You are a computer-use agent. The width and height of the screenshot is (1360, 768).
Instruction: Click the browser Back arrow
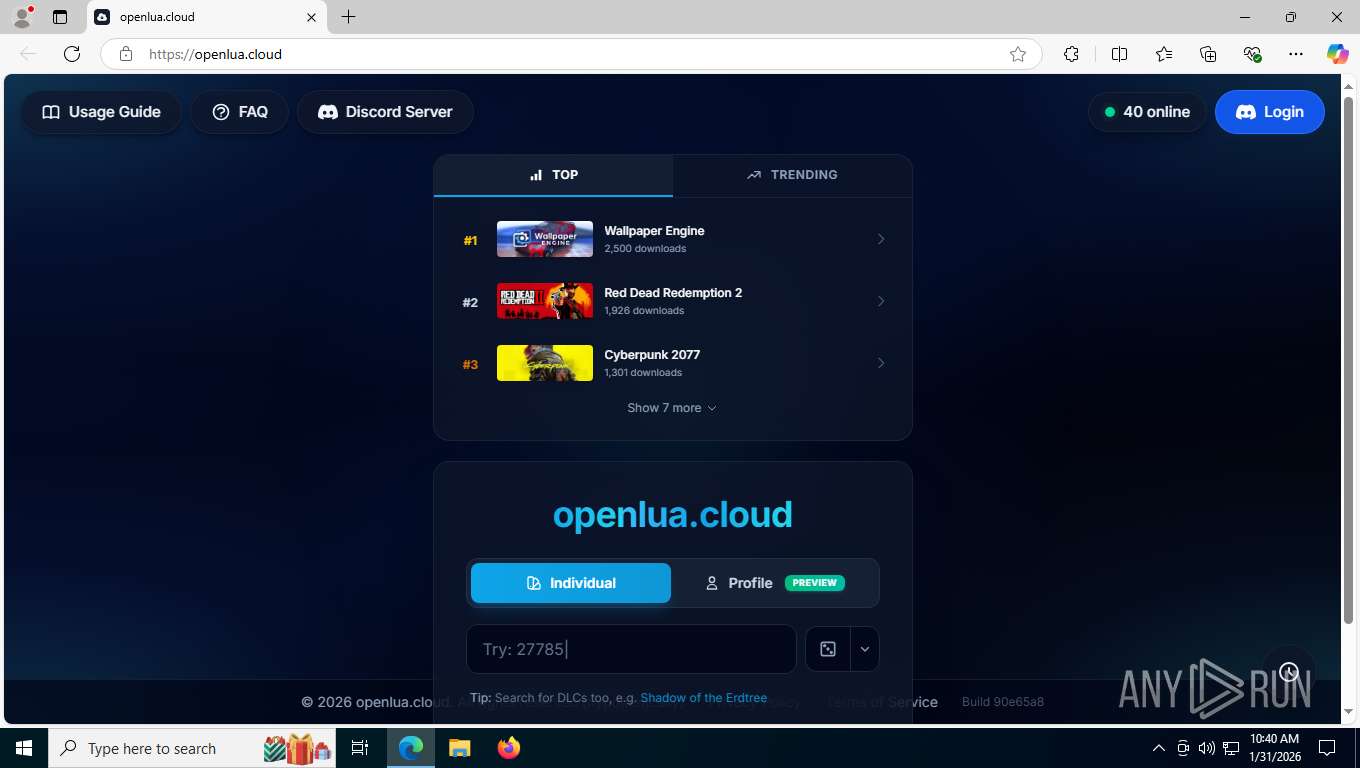tap(28, 54)
